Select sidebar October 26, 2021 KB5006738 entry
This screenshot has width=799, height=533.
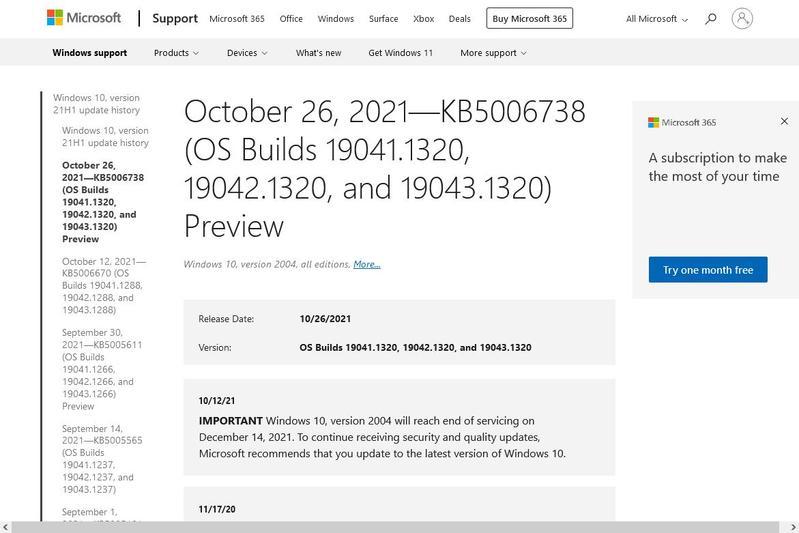click(x=103, y=202)
